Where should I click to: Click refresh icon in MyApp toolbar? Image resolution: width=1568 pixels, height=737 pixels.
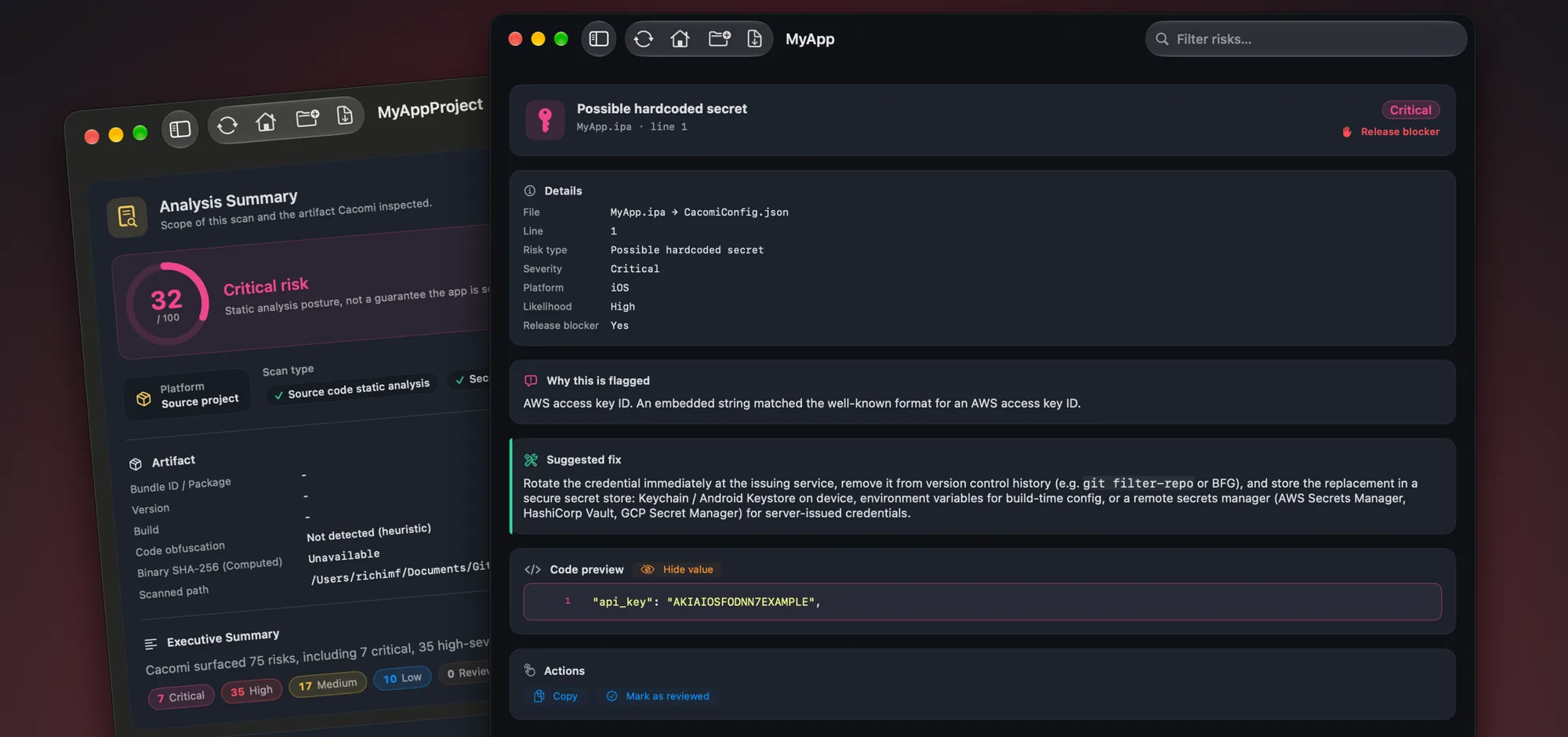pos(644,38)
